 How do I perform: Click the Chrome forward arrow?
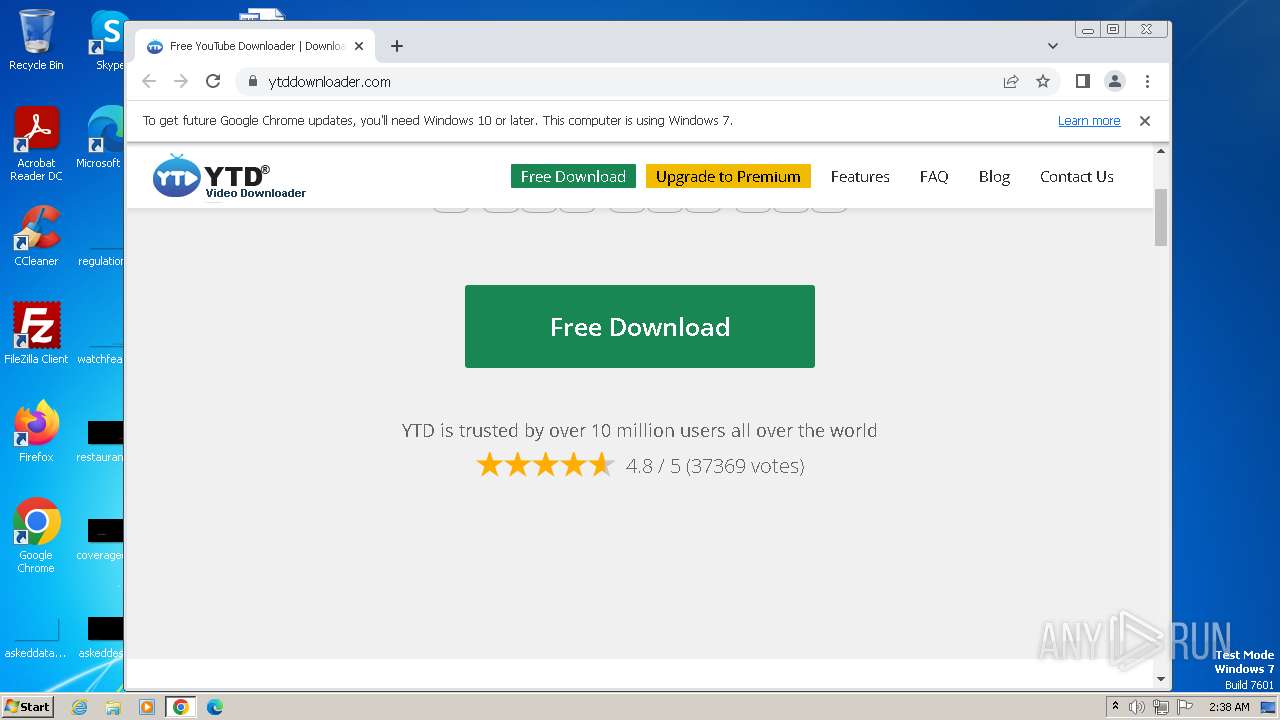pyautogui.click(x=181, y=81)
